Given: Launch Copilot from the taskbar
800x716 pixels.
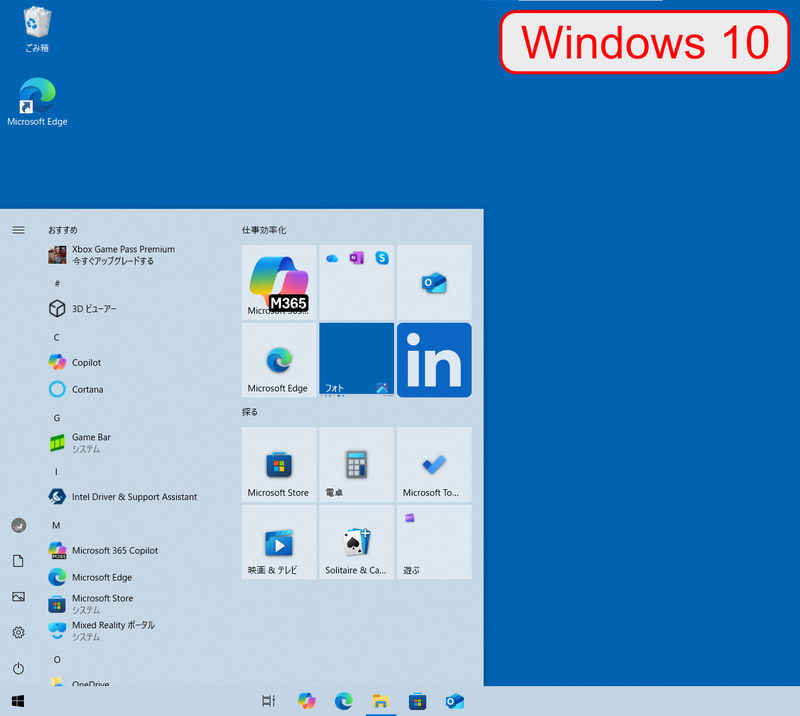Looking at the screenshot, I should (x=307, y=701).
